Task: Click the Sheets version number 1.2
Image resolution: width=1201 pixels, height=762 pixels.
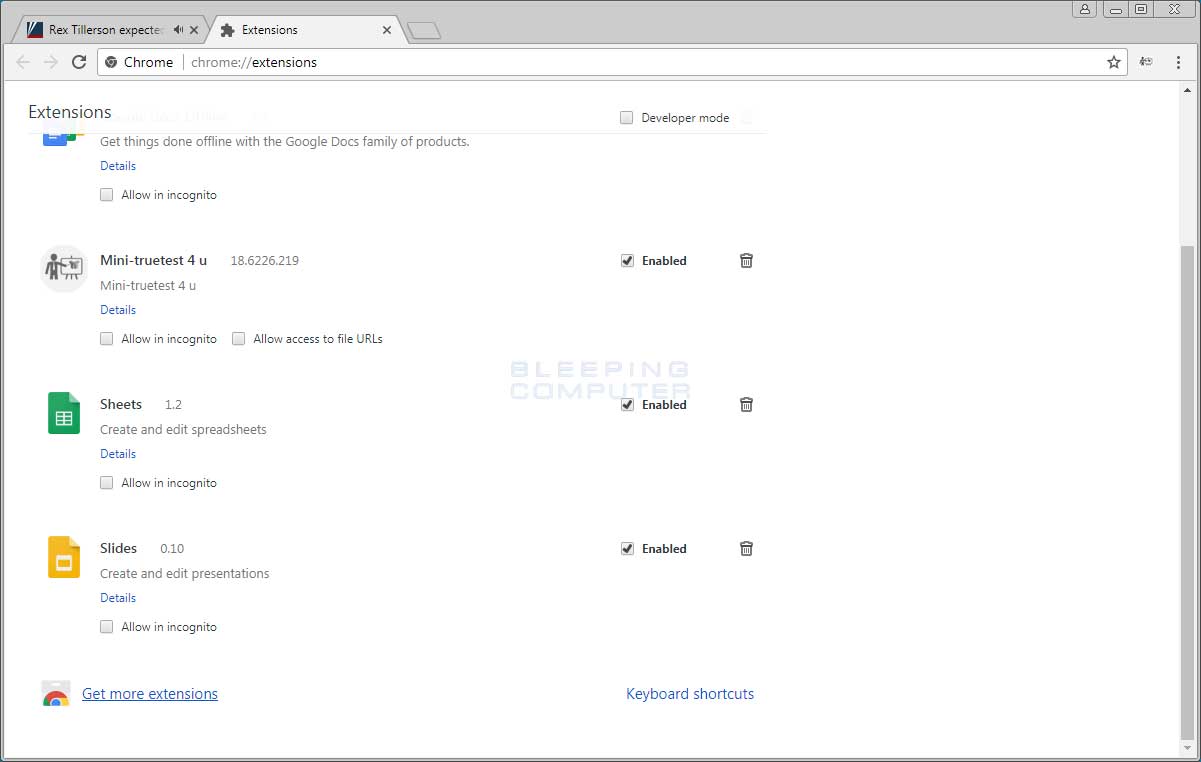Action: click(173, 405)
